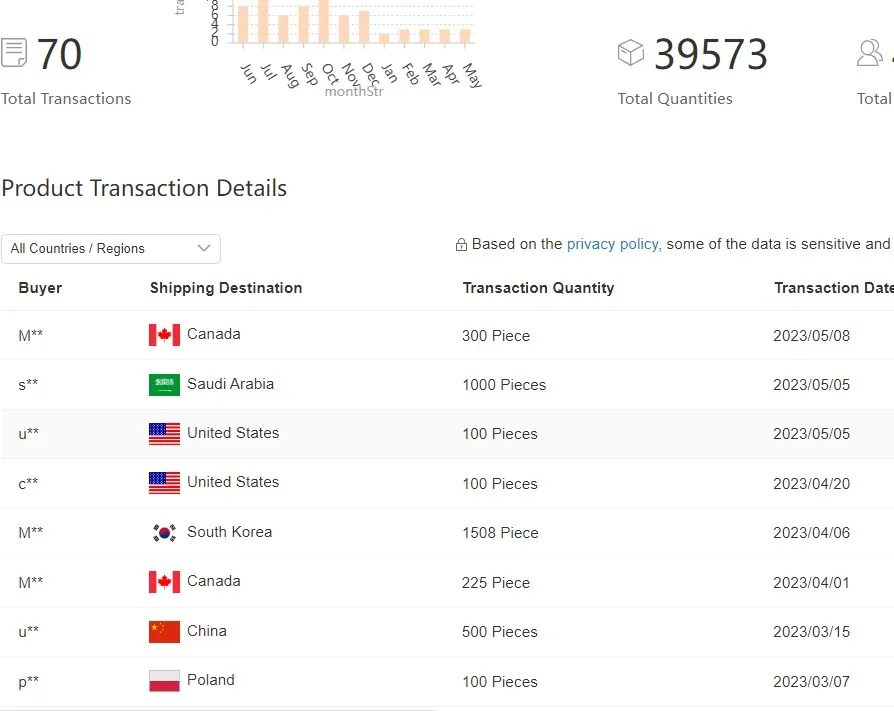Click the 39573 total quantities number
Image resolution: width=894 pixels, height=711 pixels.
[711, 55]
